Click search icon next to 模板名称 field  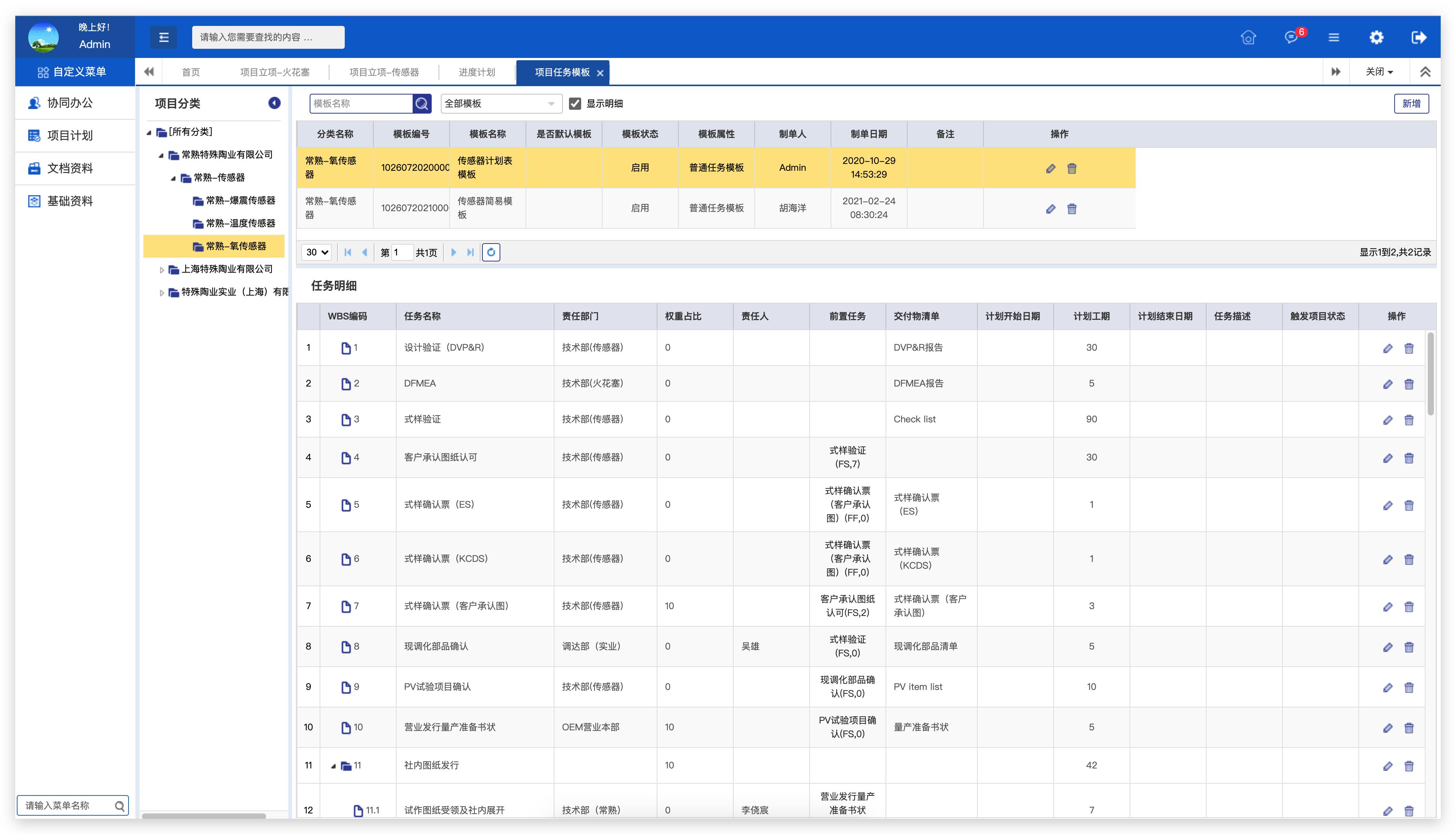(x=421, y=104)
